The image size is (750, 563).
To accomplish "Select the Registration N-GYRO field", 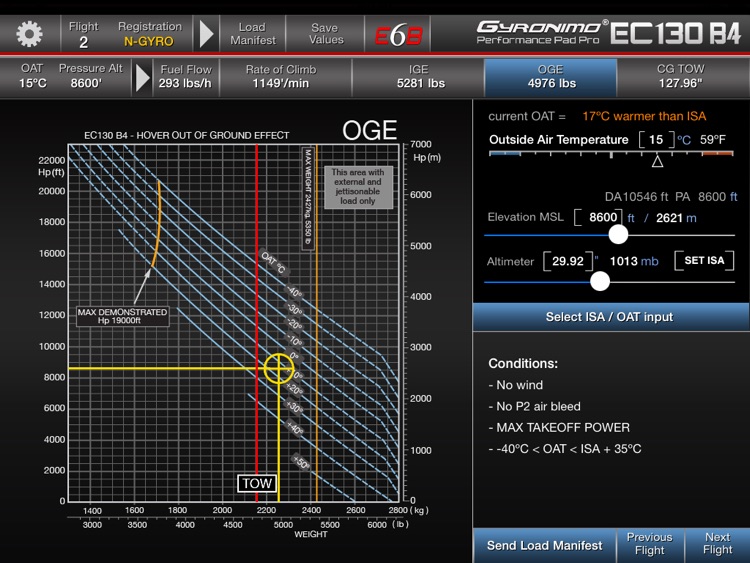I will click(149, 34).
